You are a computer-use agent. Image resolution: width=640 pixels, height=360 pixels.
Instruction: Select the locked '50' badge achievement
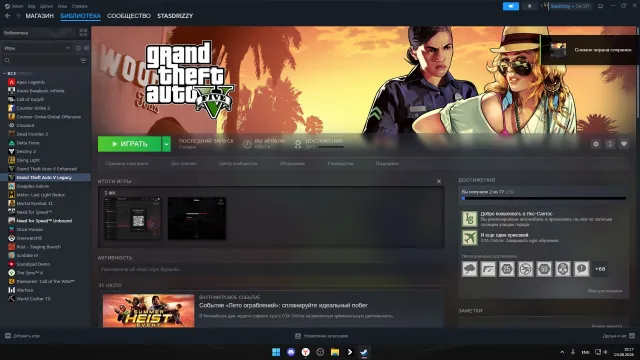pos(544,269)
